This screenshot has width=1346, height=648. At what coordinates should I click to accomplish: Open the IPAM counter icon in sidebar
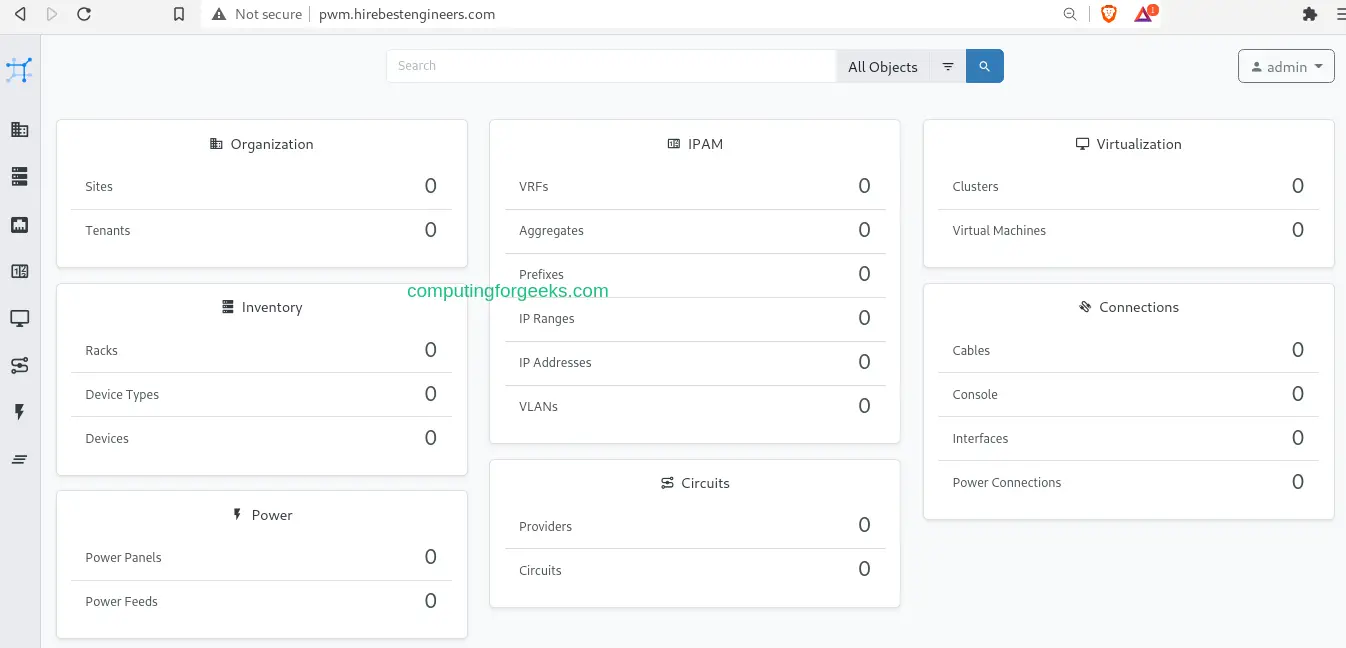19,271
